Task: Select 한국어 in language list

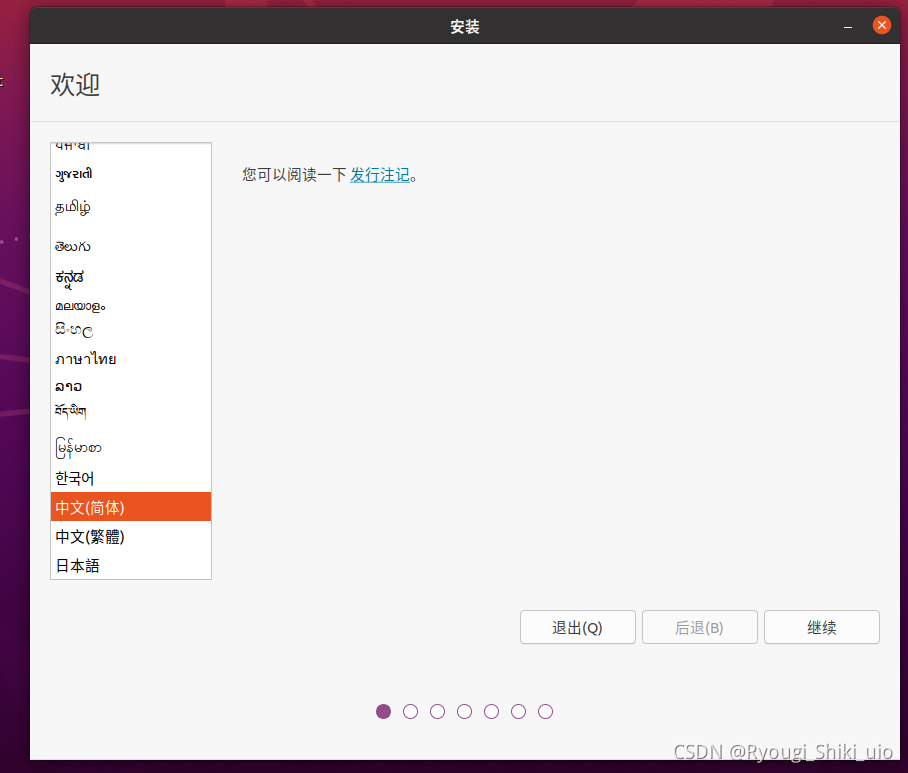Action: [x=131, y=478]
